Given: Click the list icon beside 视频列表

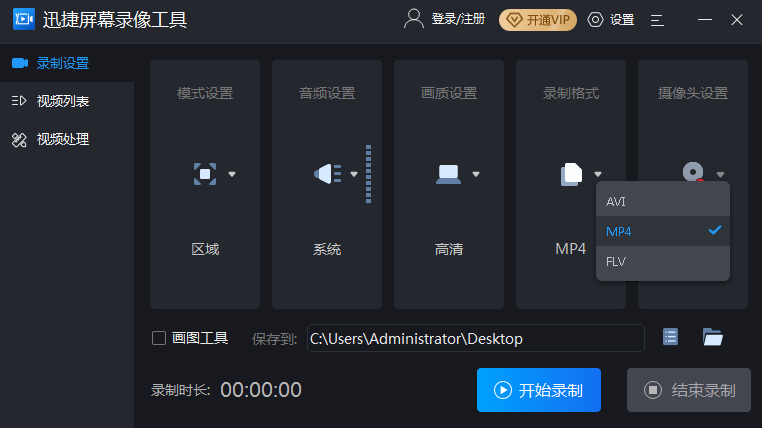Looking at the screenshot, I should pyautogui.click(x=19, y=101).
